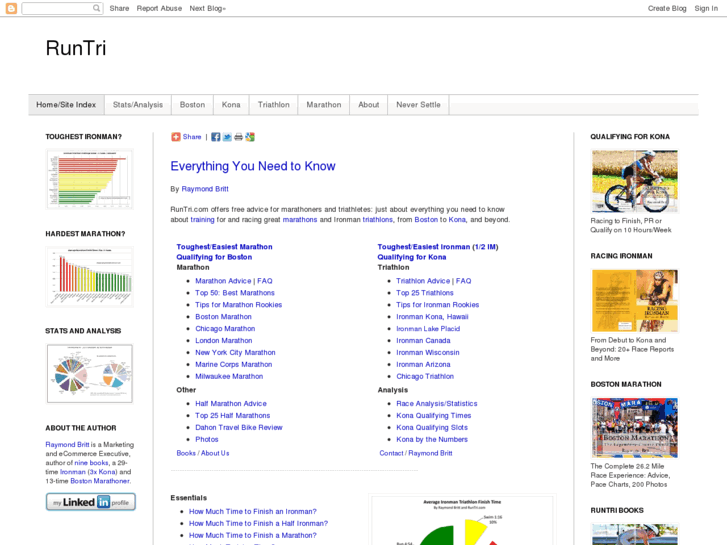727x545 pixels.
Task: Open Ironman Wisconsin link
Action: (x=427, y=353)
